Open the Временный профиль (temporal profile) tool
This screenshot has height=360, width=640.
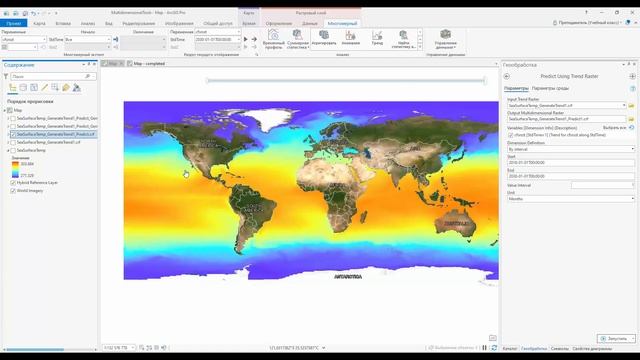pos(273,39)
